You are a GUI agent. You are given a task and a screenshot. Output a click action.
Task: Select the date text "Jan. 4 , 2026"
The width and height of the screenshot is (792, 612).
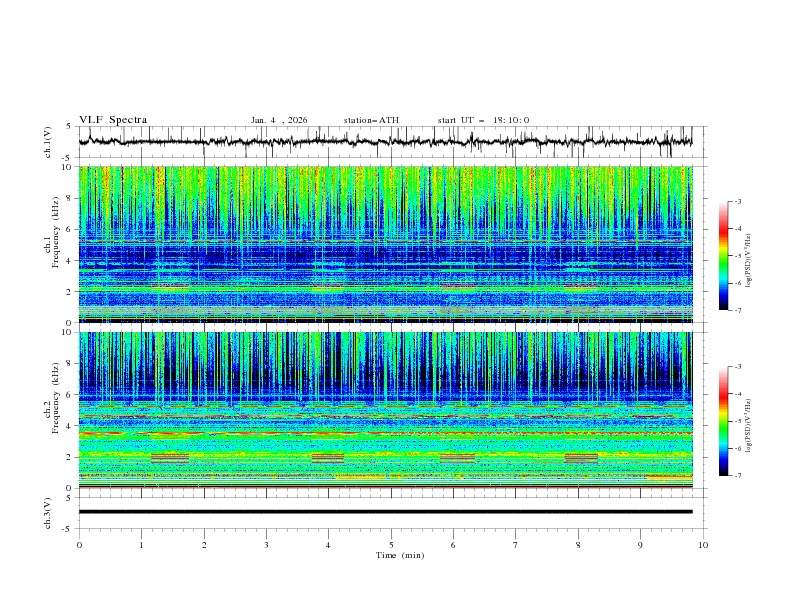tap(279, 120)
